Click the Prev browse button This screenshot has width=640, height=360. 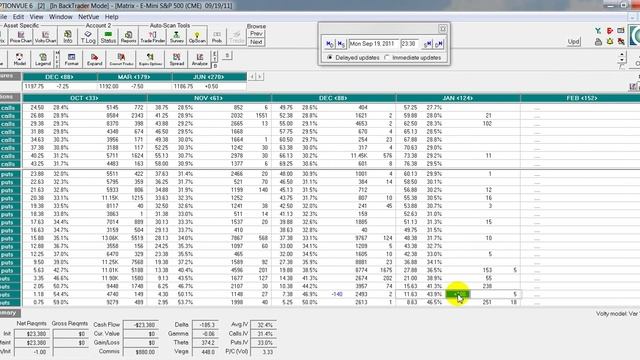pos(256,33)
